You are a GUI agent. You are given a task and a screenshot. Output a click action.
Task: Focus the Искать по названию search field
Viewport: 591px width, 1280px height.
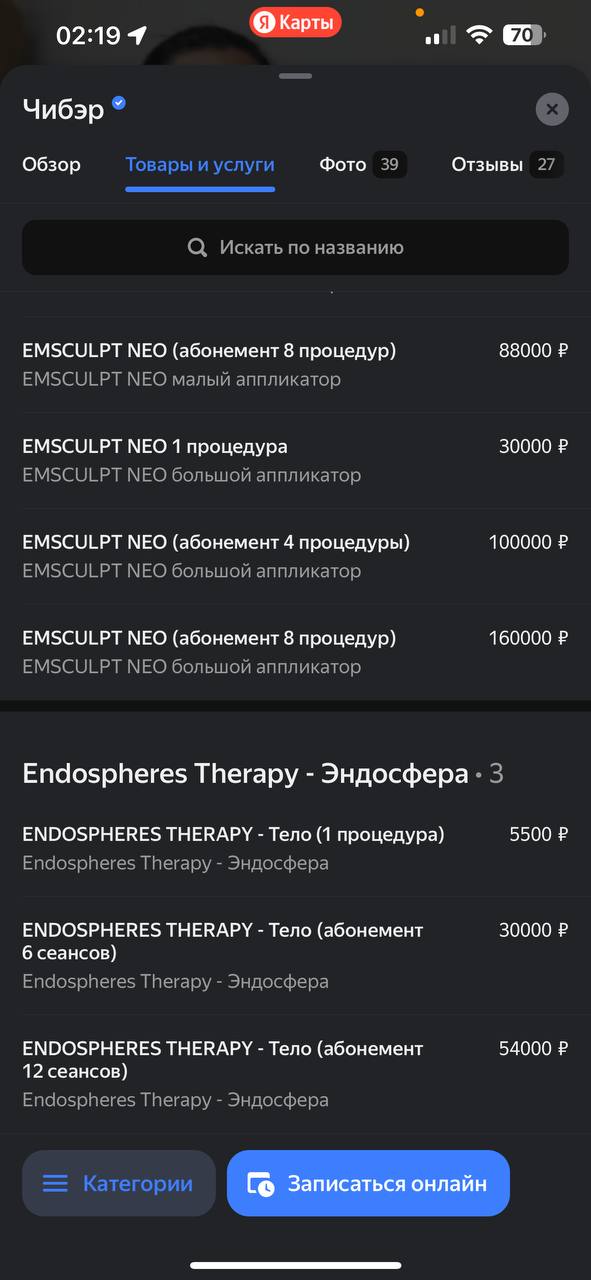[295, 248]
